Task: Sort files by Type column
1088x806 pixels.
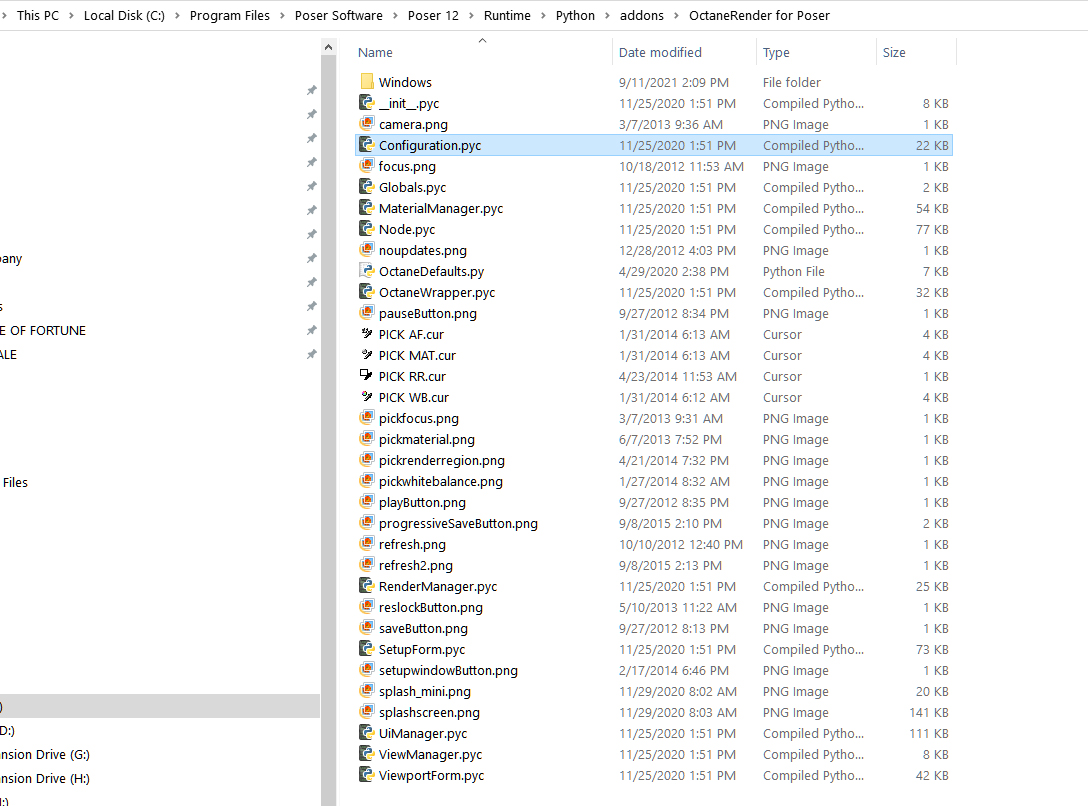Action: click(776, 53)
